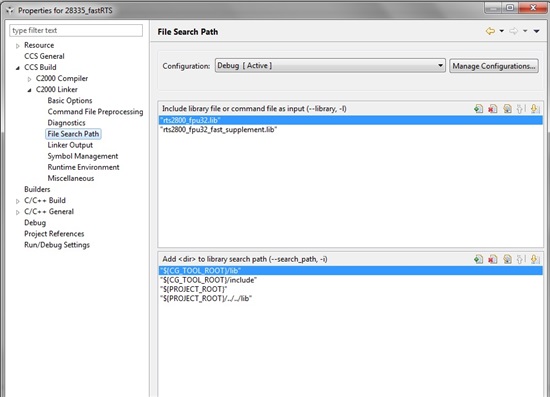Select Debug in the tree
Image resolution: width=550 pixels, height=397 pixels.
point(35,223)
